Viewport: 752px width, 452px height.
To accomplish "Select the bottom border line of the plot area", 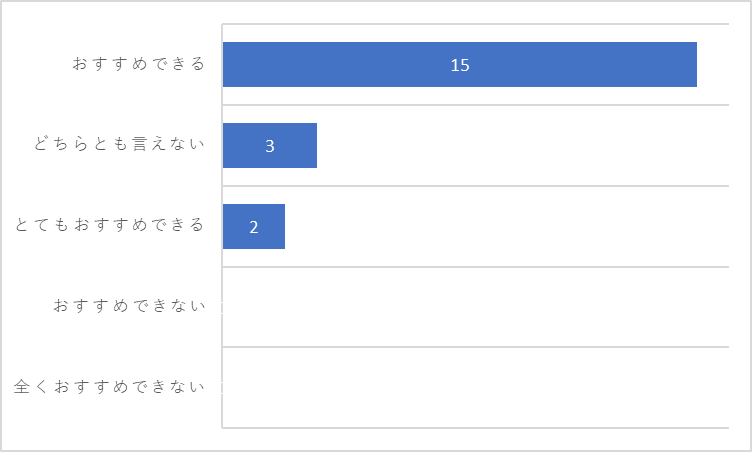I will tap(475, 428).
